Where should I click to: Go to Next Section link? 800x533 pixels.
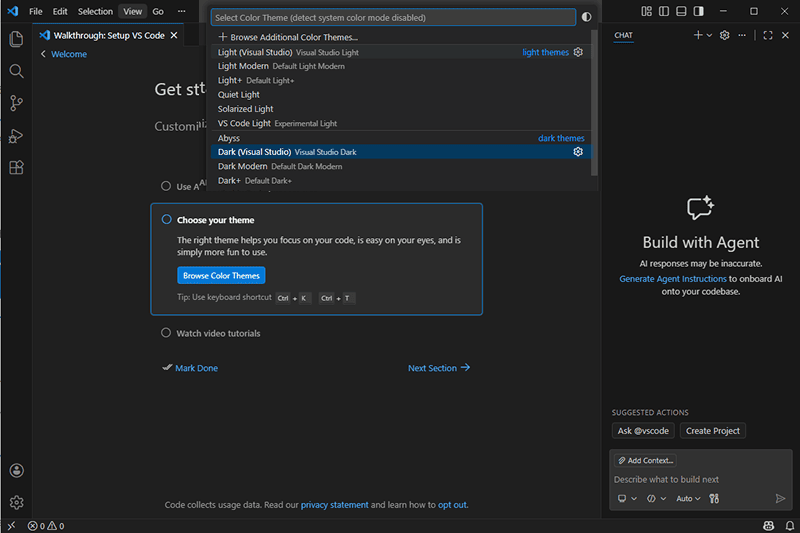pos(439,368)
